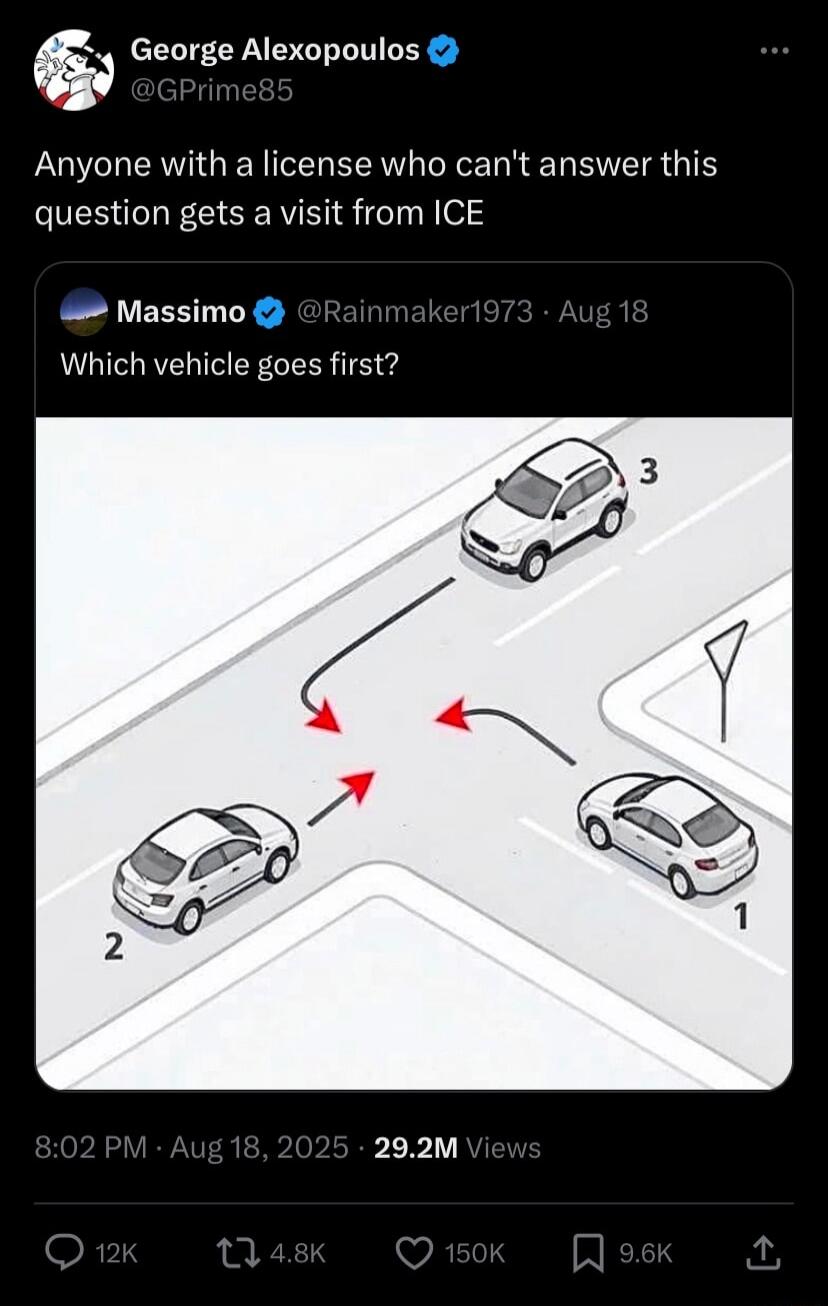Open the George Alexopoulos display name
828x1306 pixels.
tap(275, 49)
